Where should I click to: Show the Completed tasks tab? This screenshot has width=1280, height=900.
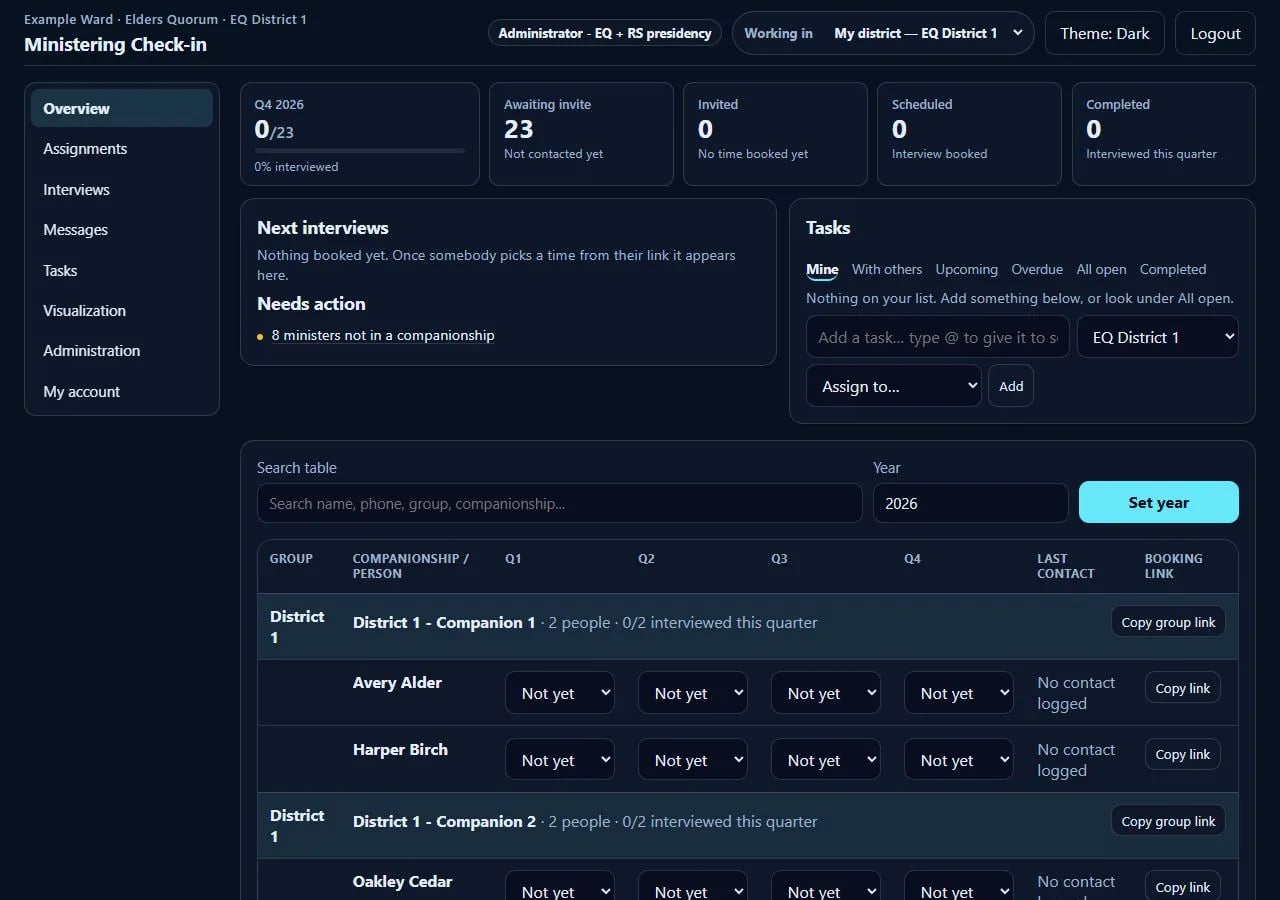(x=1173, y=269)
